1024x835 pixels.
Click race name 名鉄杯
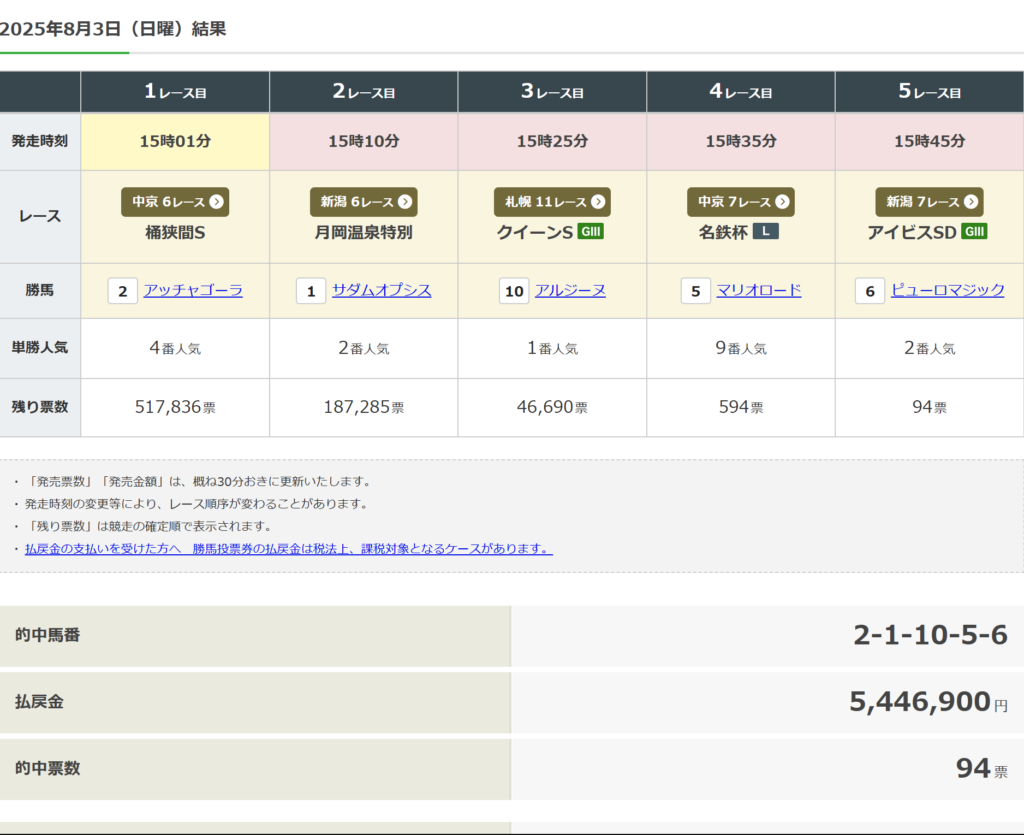click(x=723, y=232)
